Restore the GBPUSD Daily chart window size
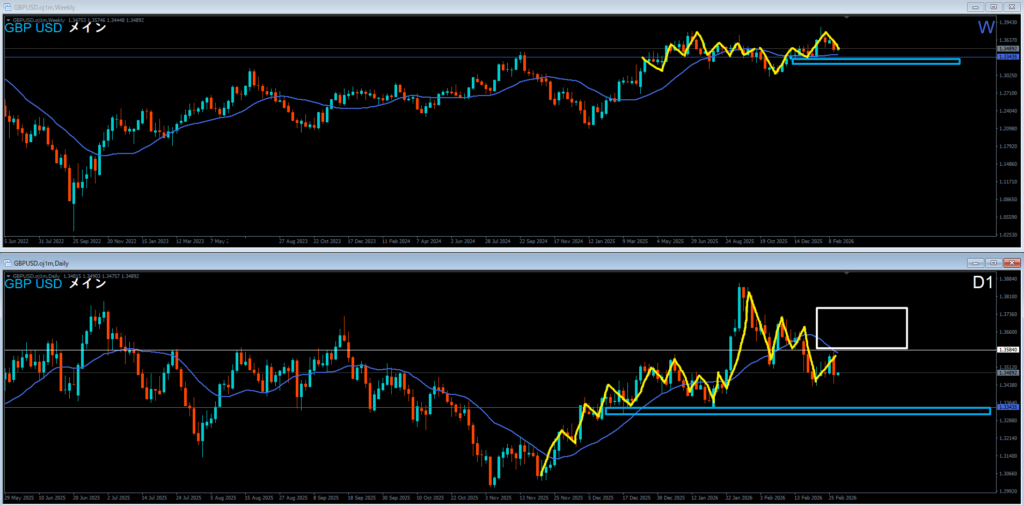Image resolution: width=1024 pixels, height=506 pixels. (991, 261)
